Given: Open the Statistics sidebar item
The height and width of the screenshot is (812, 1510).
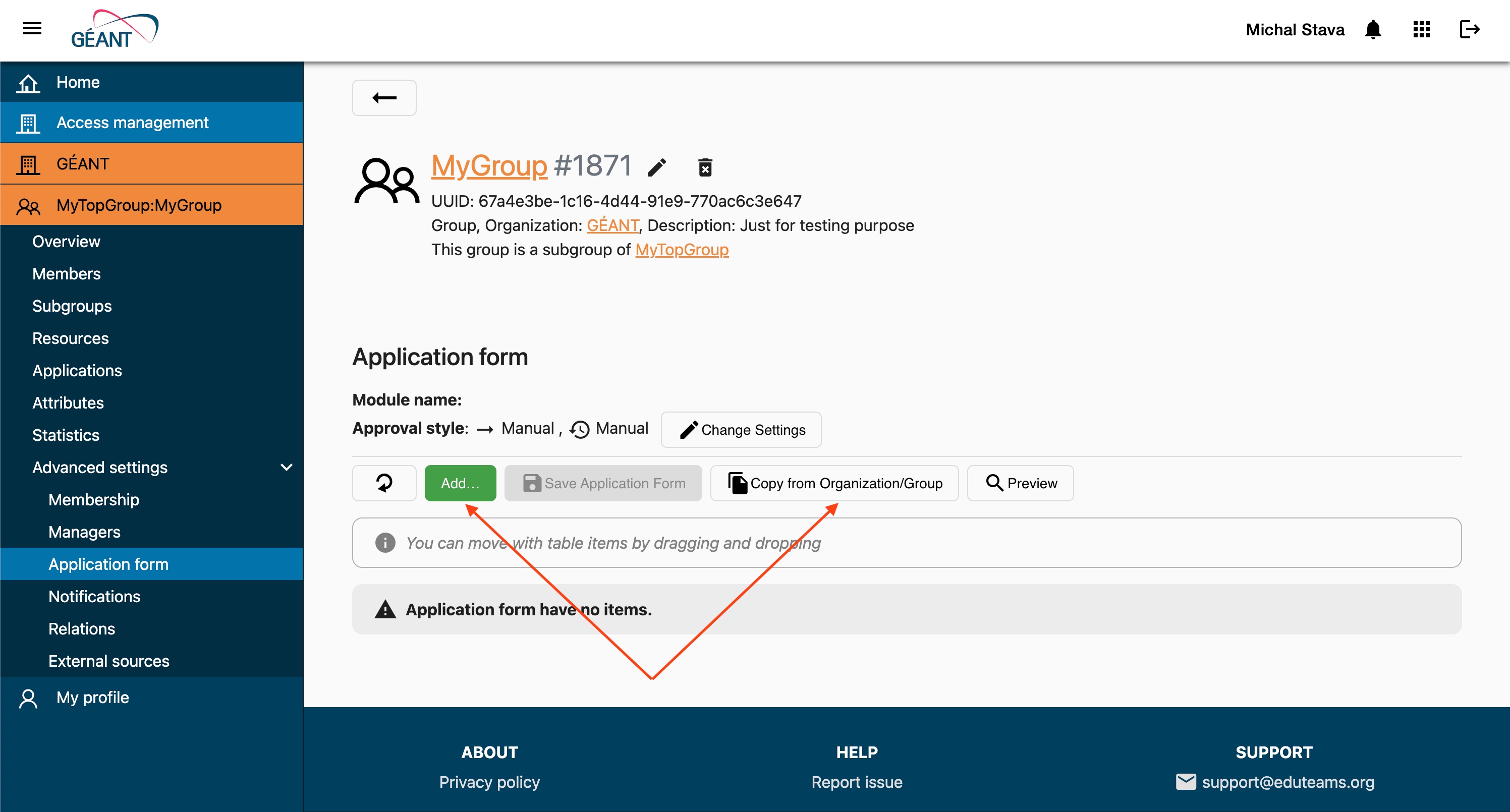Looking at the screenshot, I should (66, 435).
